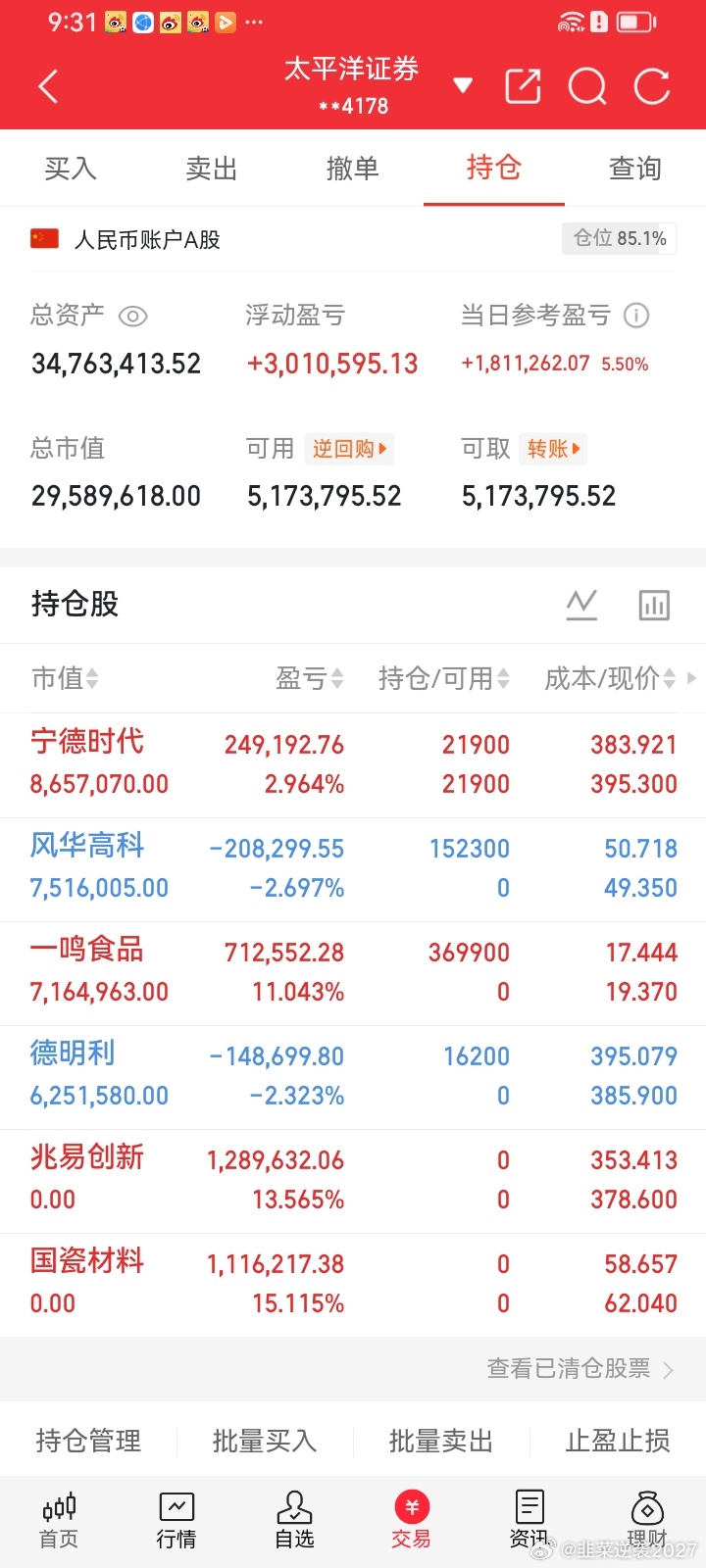Toggle total assets visibility eye icon
706x1568 pixels.
(132, 316)
